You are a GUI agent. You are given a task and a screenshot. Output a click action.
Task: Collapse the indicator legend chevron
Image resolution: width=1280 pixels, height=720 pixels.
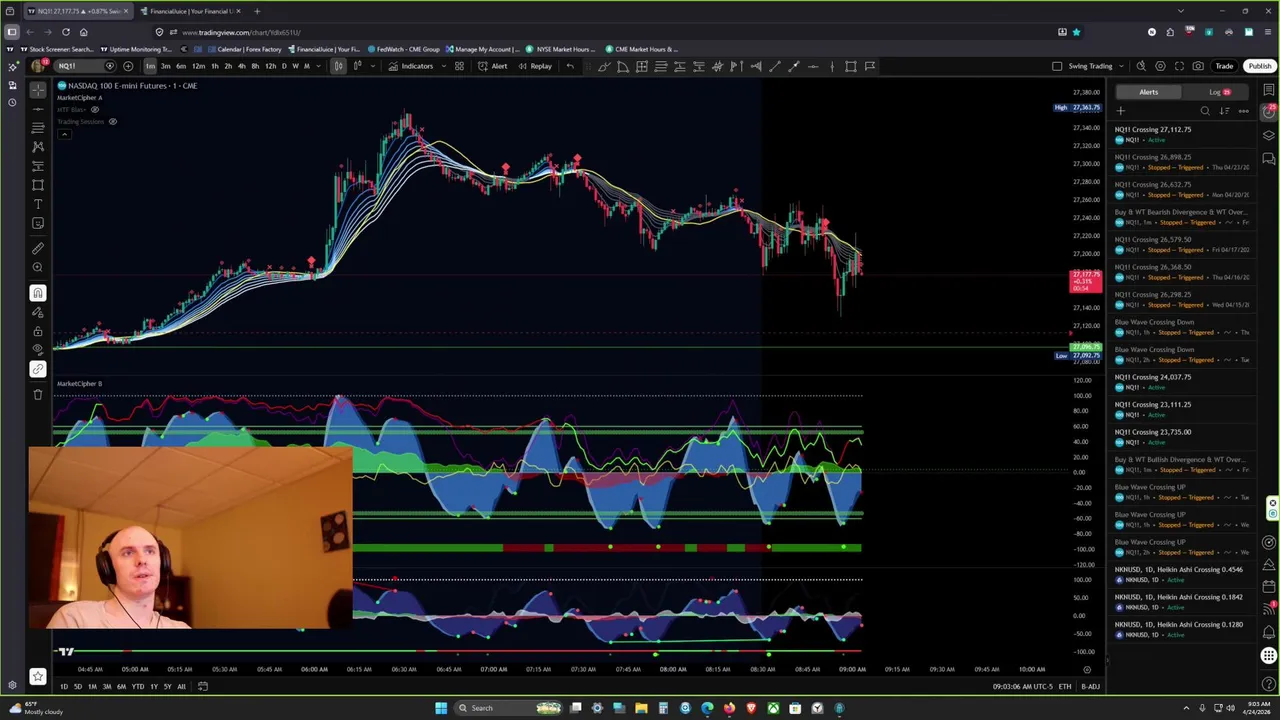(x=64, y=134)
